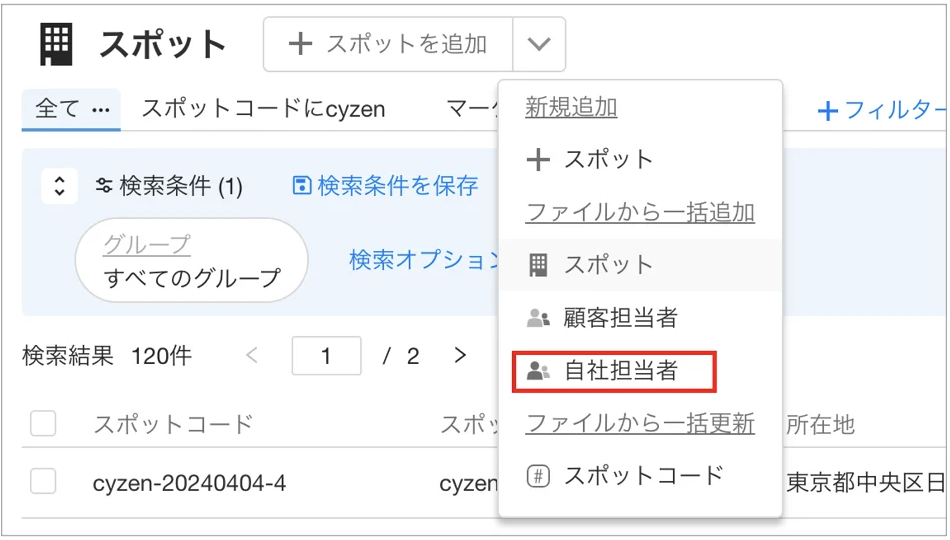Image resolution: width=950 pixels, height=540 pixels.
Task: Click the スポットを追加 button
Action: [388, 44]
